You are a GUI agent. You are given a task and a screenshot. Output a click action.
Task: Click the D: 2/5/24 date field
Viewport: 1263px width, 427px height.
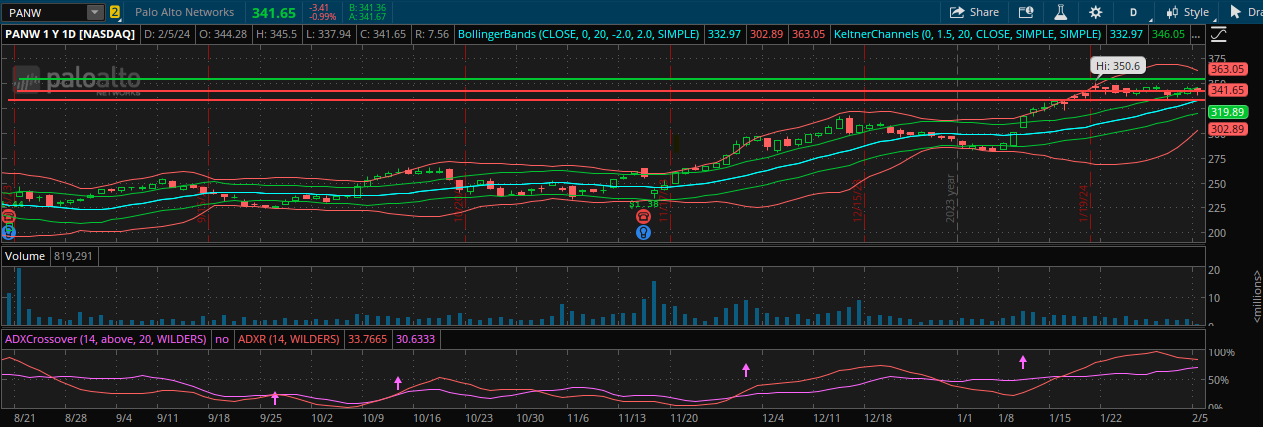167,33
